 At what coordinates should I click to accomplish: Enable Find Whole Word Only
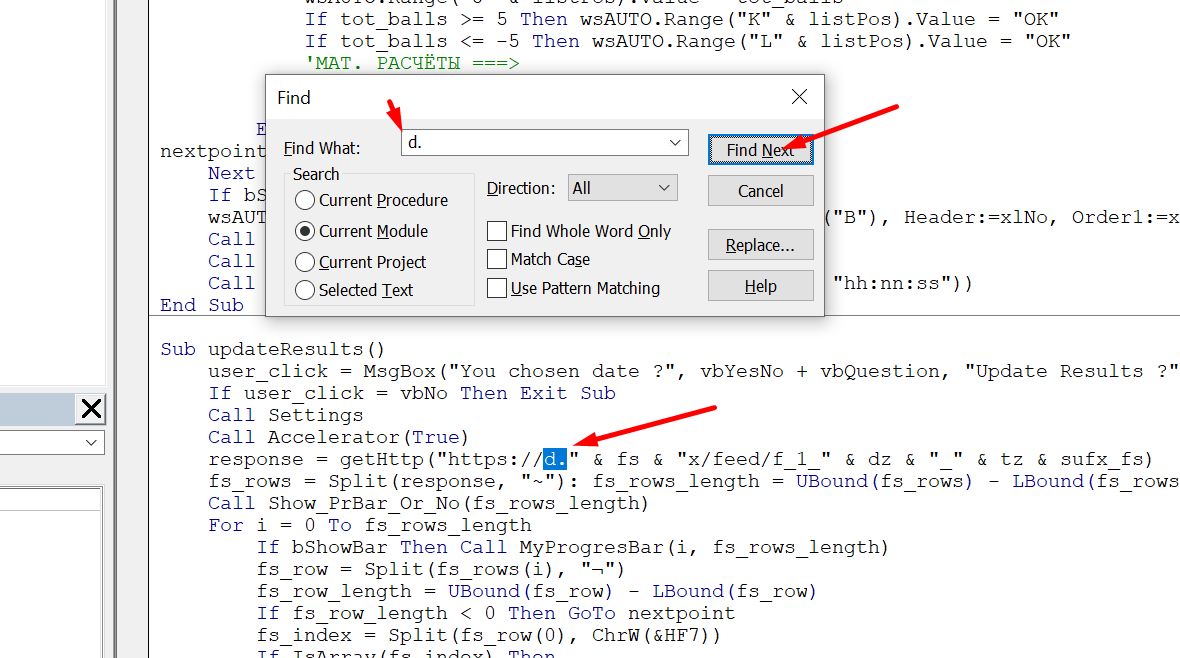click(x=497, y=231)
